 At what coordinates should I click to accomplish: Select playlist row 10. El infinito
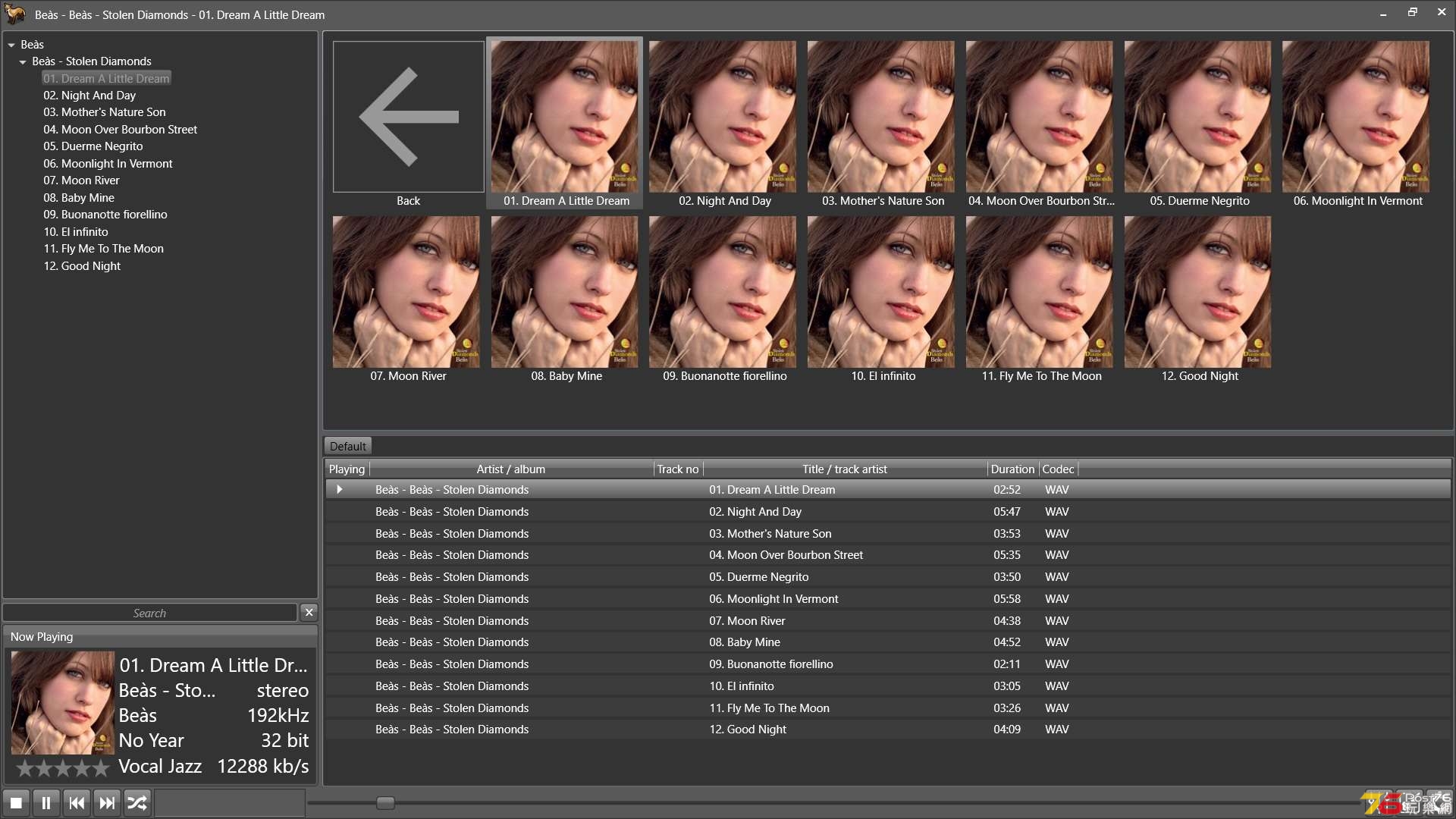click(x=888, y=686)
